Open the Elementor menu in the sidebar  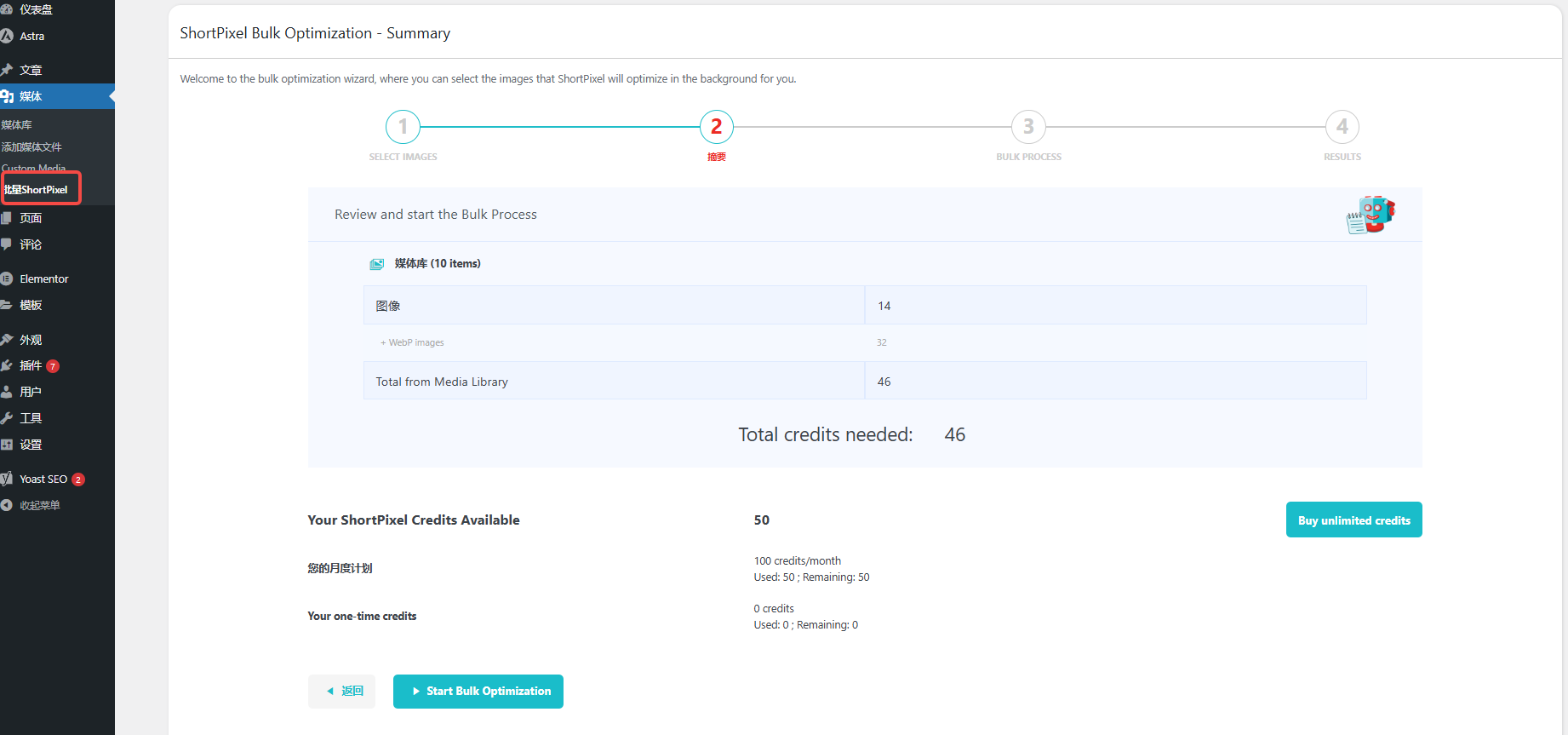(x=43, y=278)
